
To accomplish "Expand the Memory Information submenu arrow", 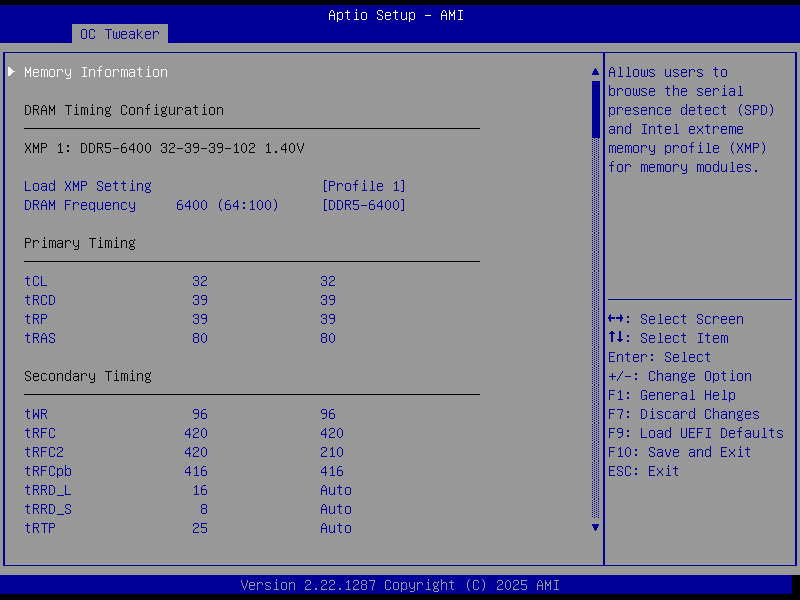I will coord(12,72).
